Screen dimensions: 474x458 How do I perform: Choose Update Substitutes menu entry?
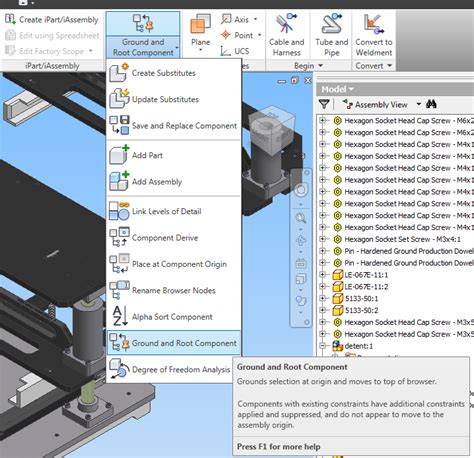pyautogui.click(x=173, y=99)
